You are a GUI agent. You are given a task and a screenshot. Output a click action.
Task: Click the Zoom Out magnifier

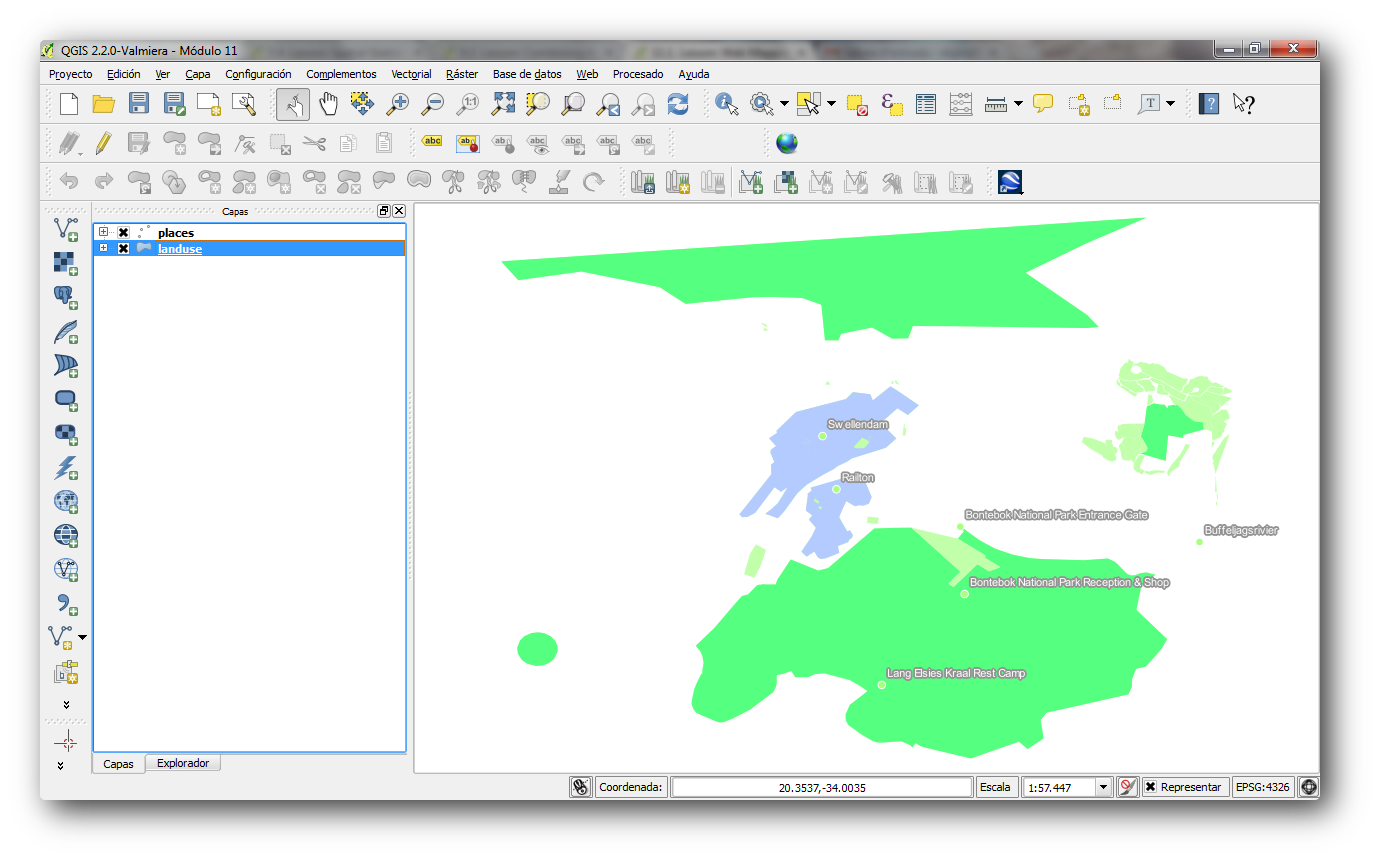(432, 103)
